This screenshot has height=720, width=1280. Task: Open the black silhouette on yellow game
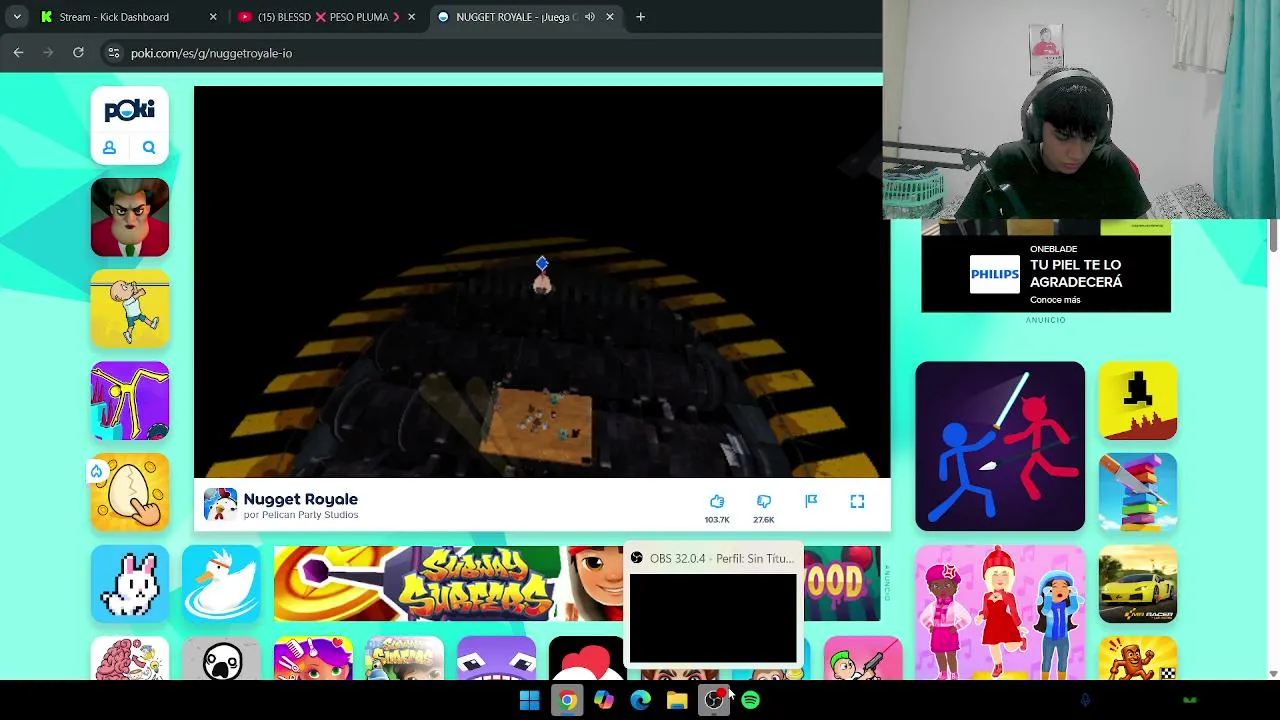(1138, 401)
